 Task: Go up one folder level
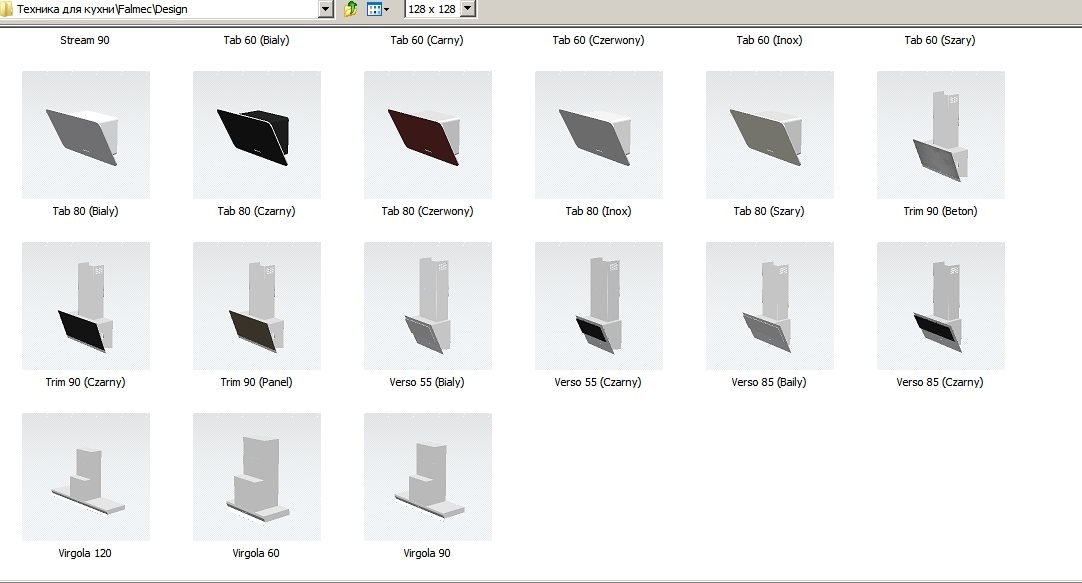tap(351, 9)
